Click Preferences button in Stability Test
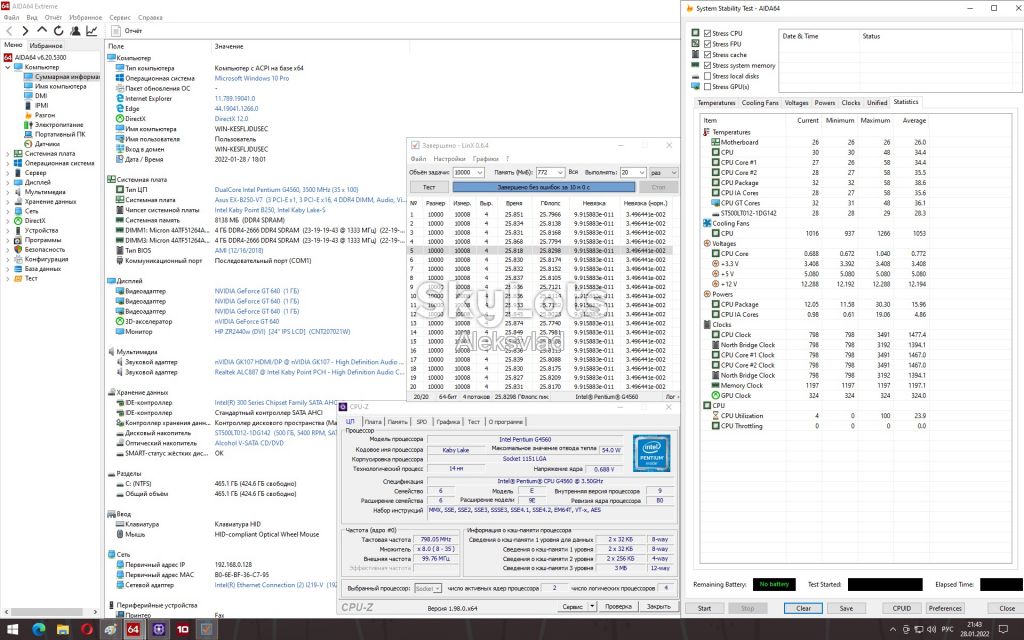This screenshot has height=640, width=1024. (945, 608)
